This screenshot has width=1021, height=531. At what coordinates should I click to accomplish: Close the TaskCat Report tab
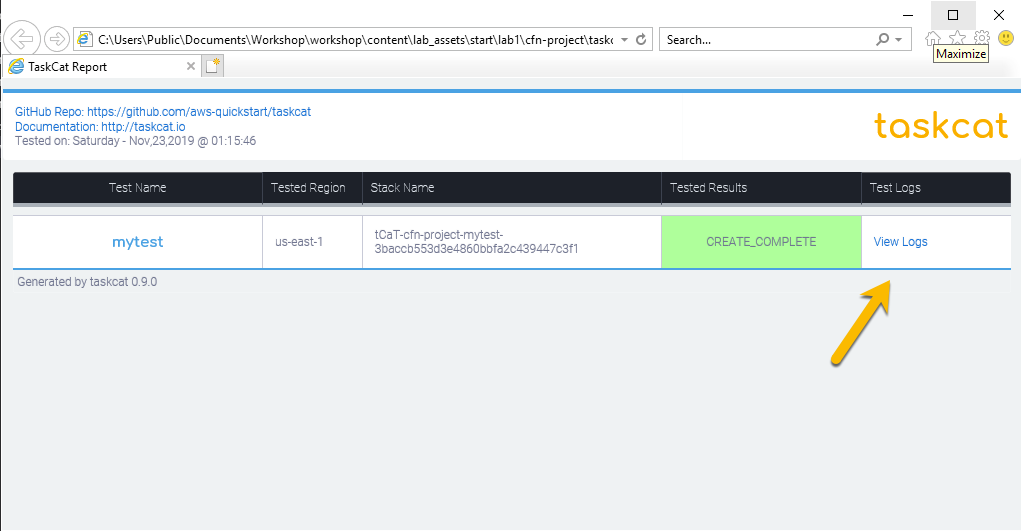[191, 66]
